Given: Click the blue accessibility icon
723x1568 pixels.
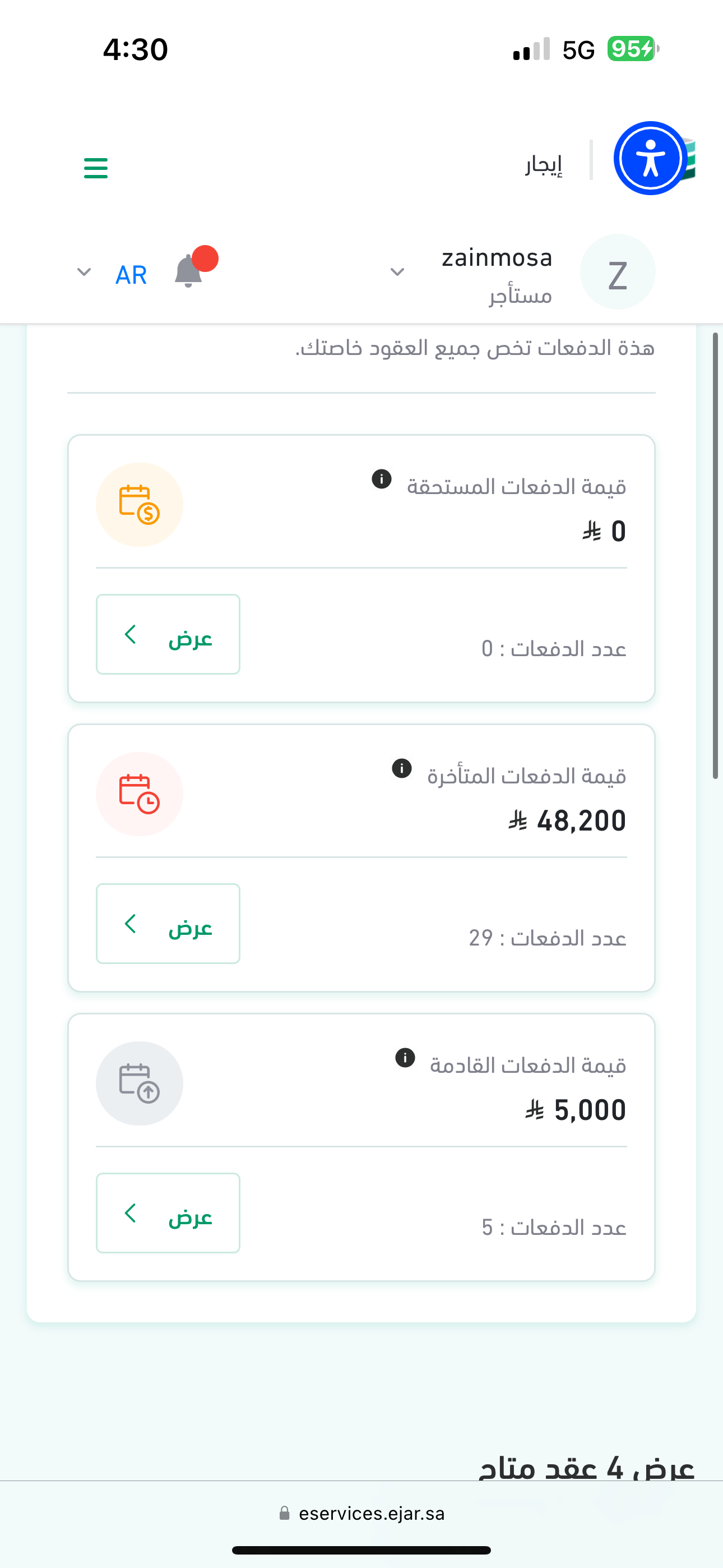Looking at the screenshot, I should [650, 158].
